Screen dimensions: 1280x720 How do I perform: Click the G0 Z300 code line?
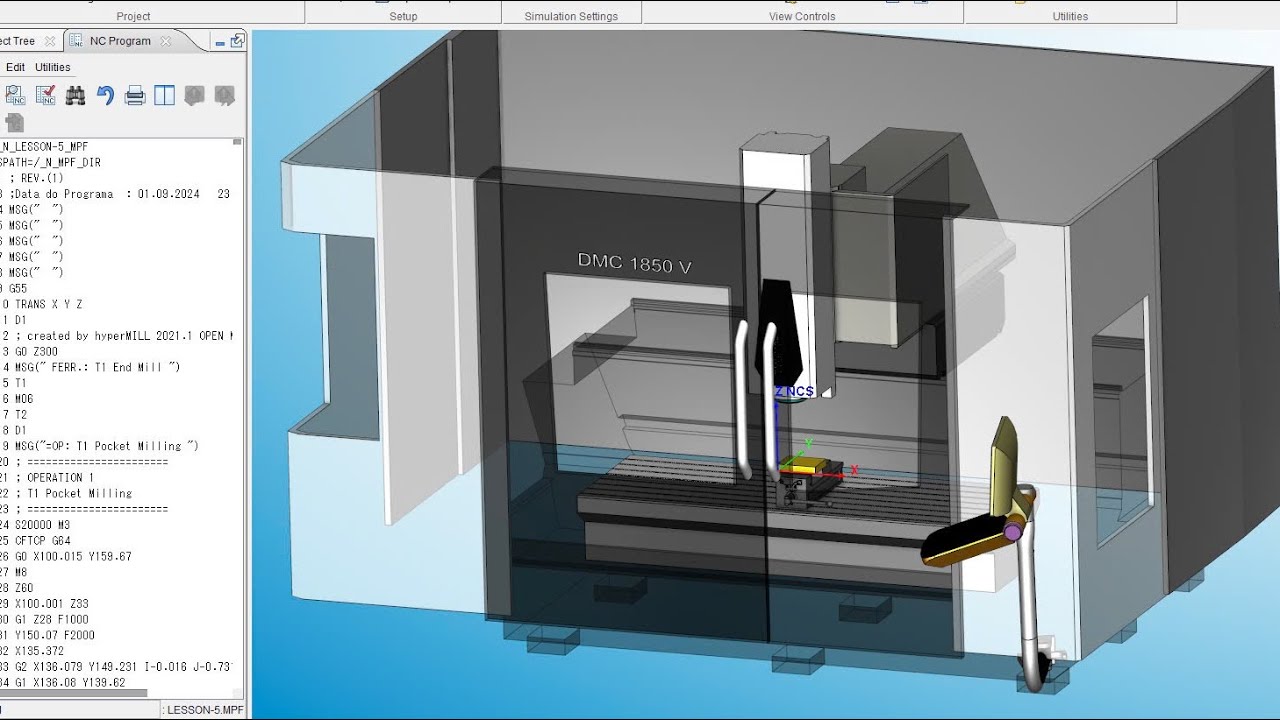(x=36, y=351)
